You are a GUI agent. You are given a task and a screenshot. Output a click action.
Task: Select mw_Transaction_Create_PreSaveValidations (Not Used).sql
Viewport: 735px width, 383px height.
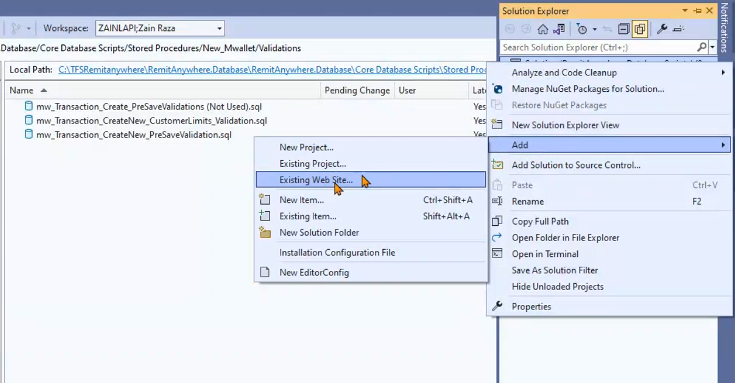point(149,106)
